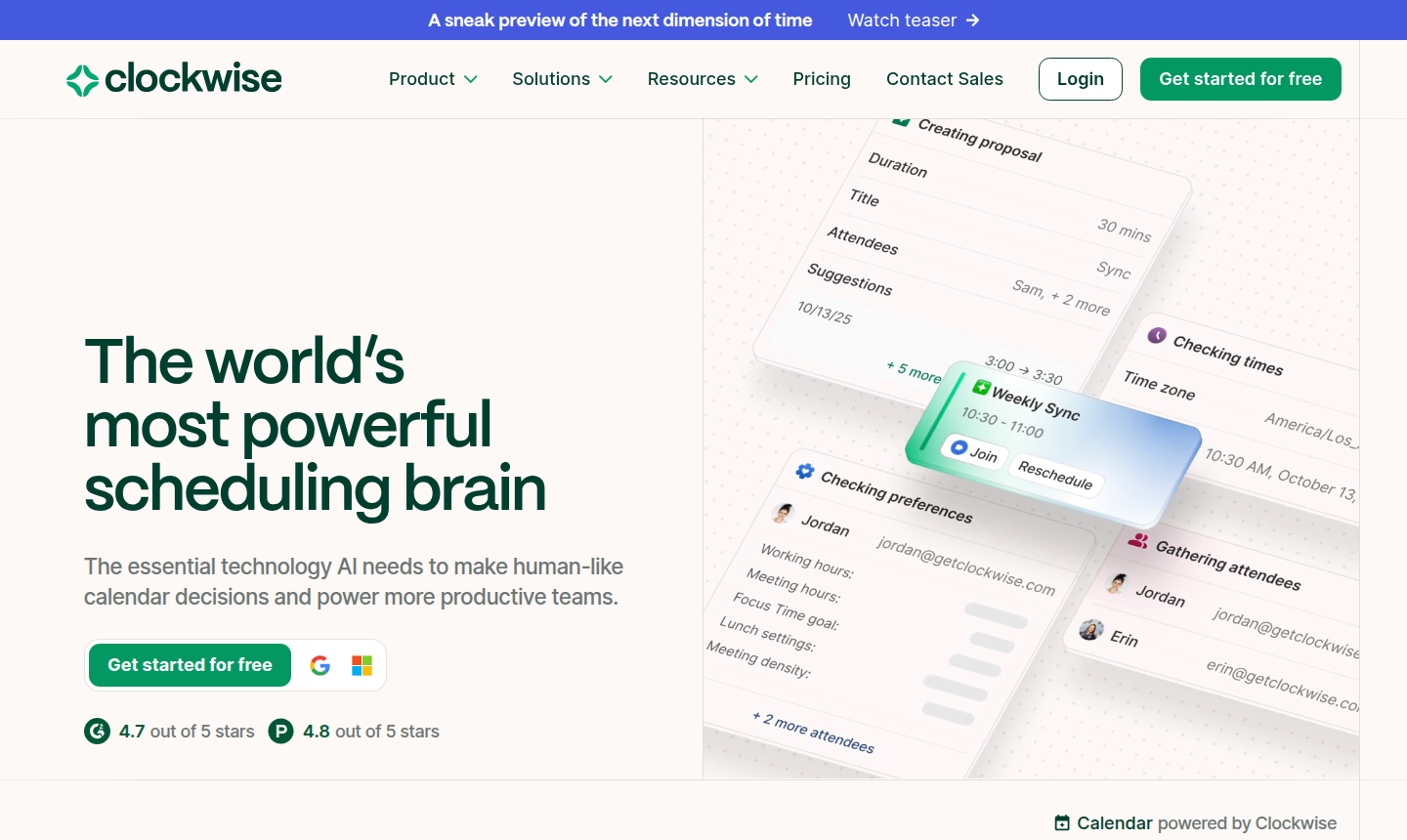Go to the Pricing page

coord(822,79)
